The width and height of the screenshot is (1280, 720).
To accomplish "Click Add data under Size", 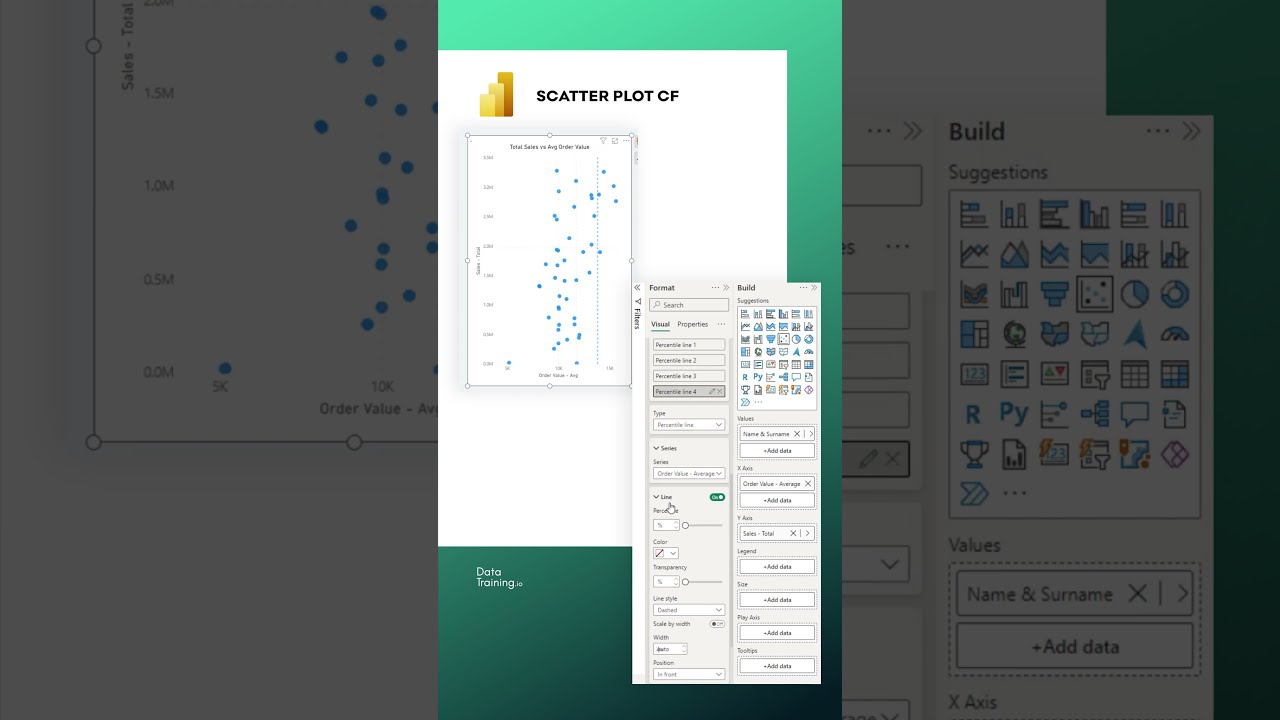I will click(777, 600).
